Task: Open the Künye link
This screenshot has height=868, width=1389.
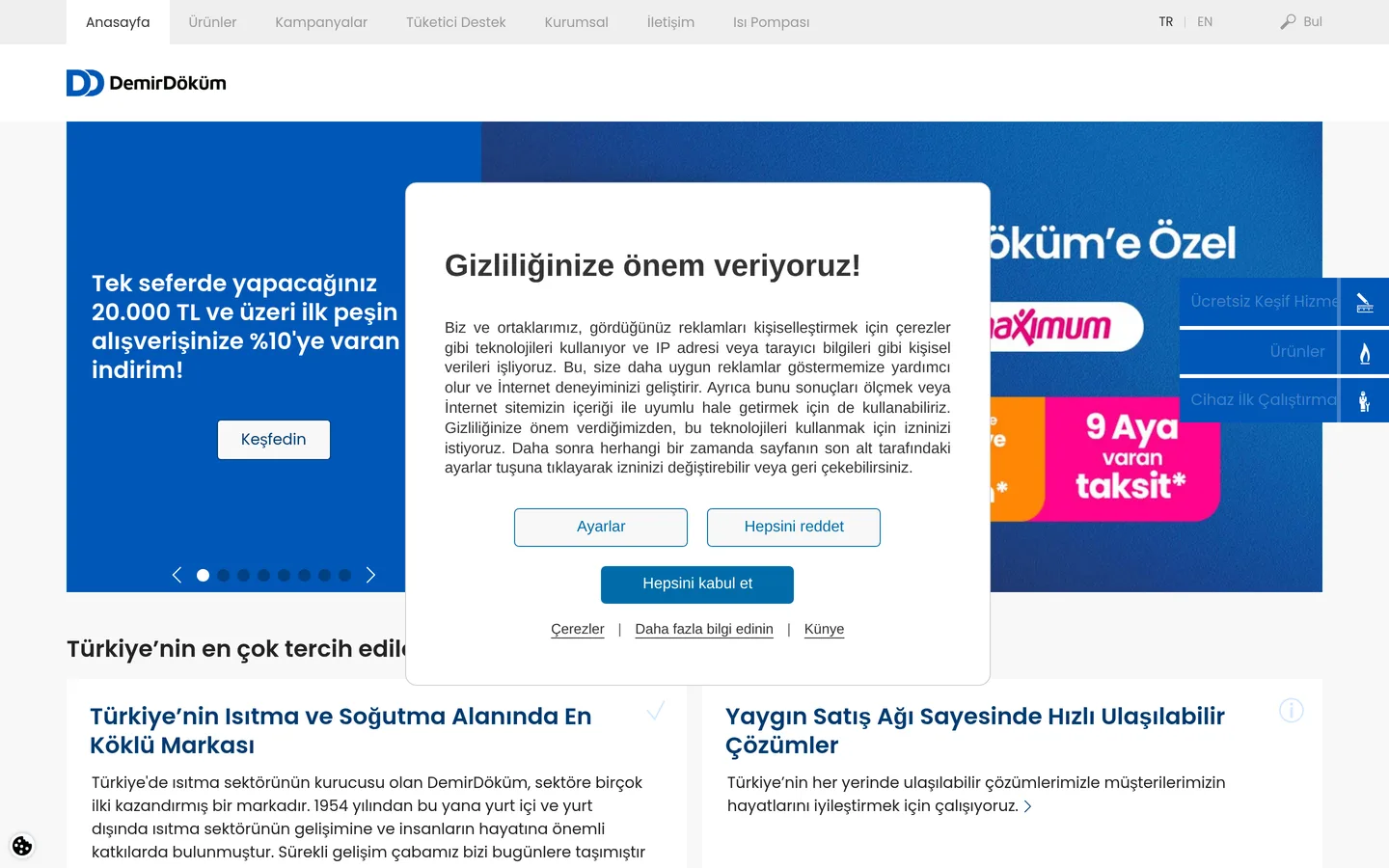Action: (824, 629)
